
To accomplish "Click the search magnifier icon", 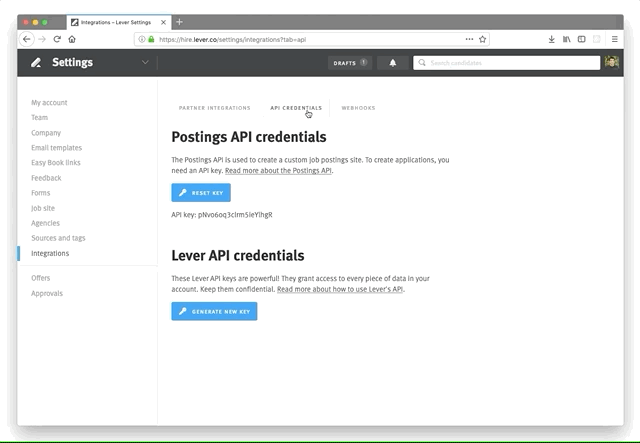I will tap(422, 63).
